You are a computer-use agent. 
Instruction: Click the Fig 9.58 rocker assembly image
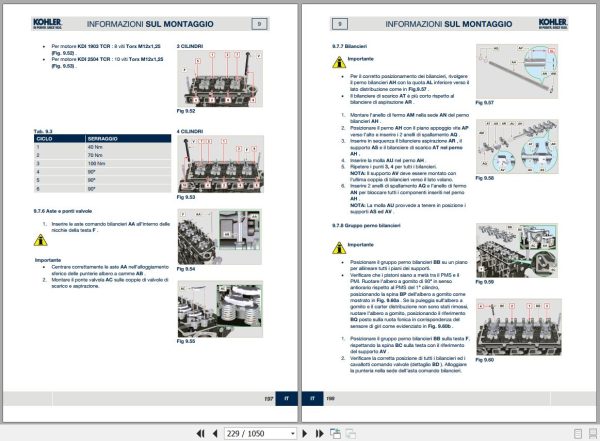pos(517,146)
